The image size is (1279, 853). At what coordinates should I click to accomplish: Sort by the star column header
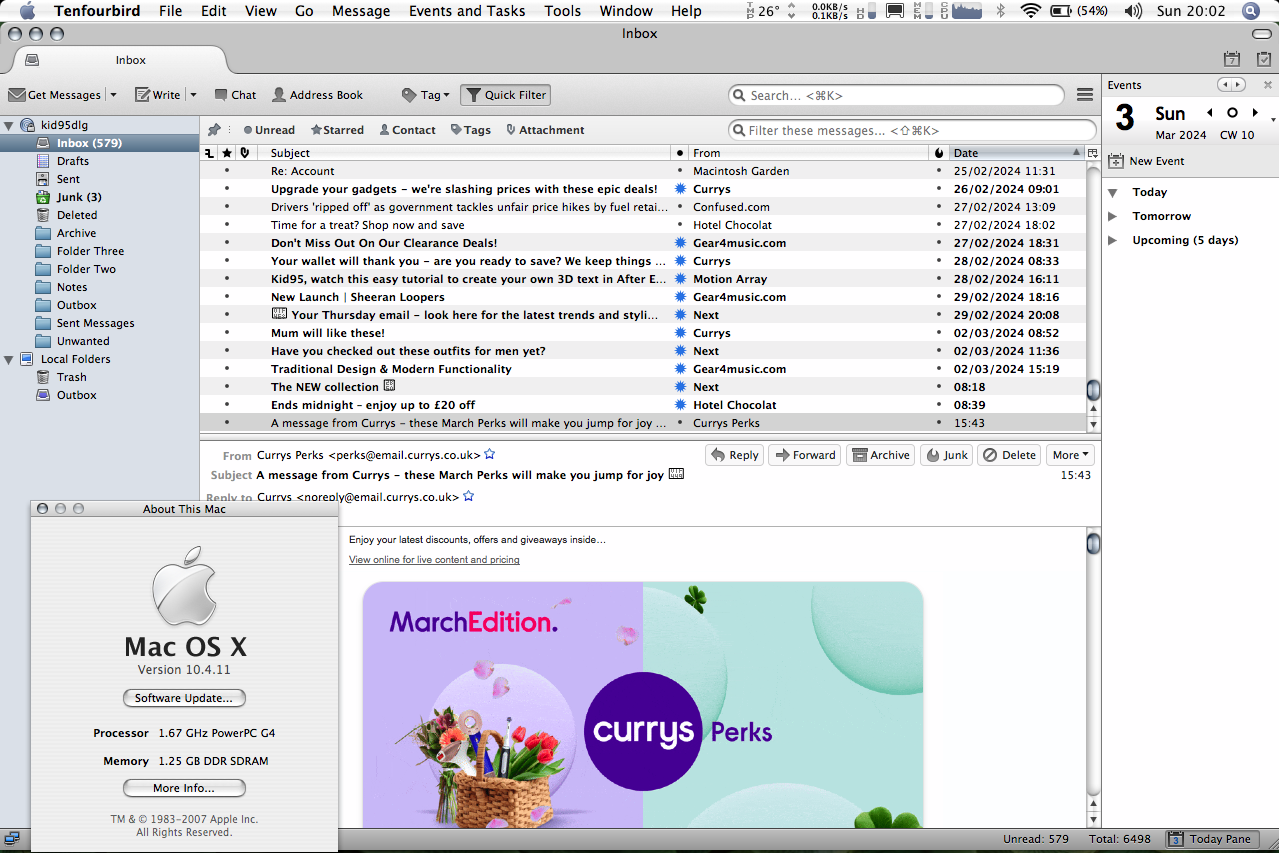pyautogui.click(x=227, y=153)
